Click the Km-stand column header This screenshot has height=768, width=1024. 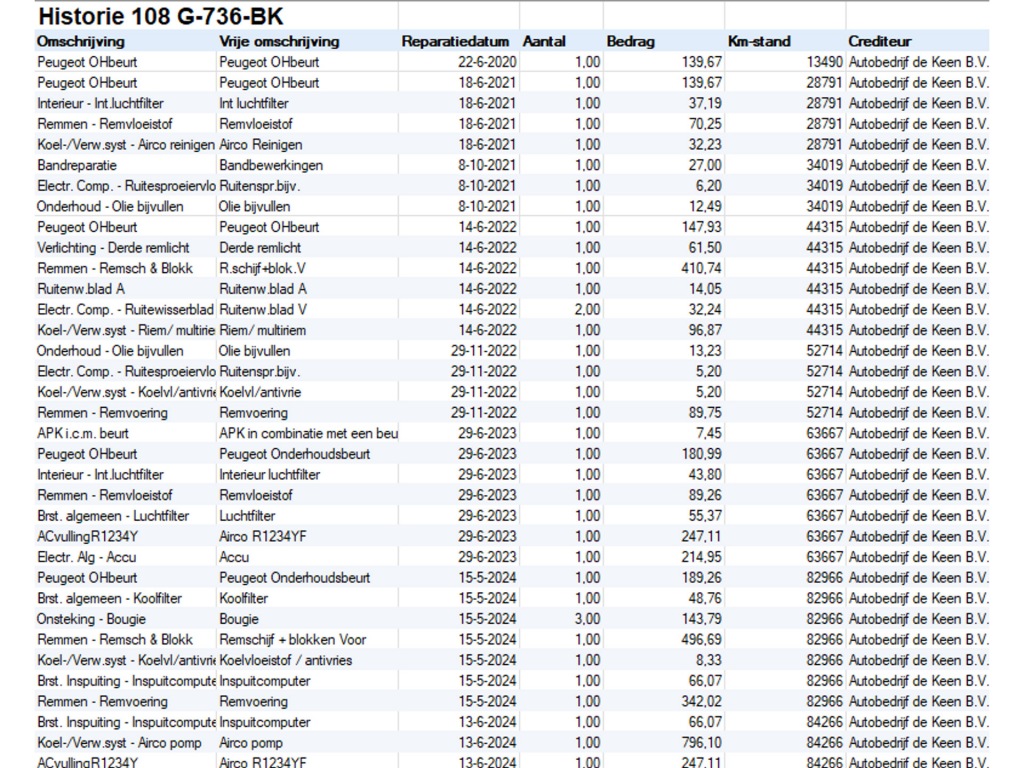click(x=759, y=41)
